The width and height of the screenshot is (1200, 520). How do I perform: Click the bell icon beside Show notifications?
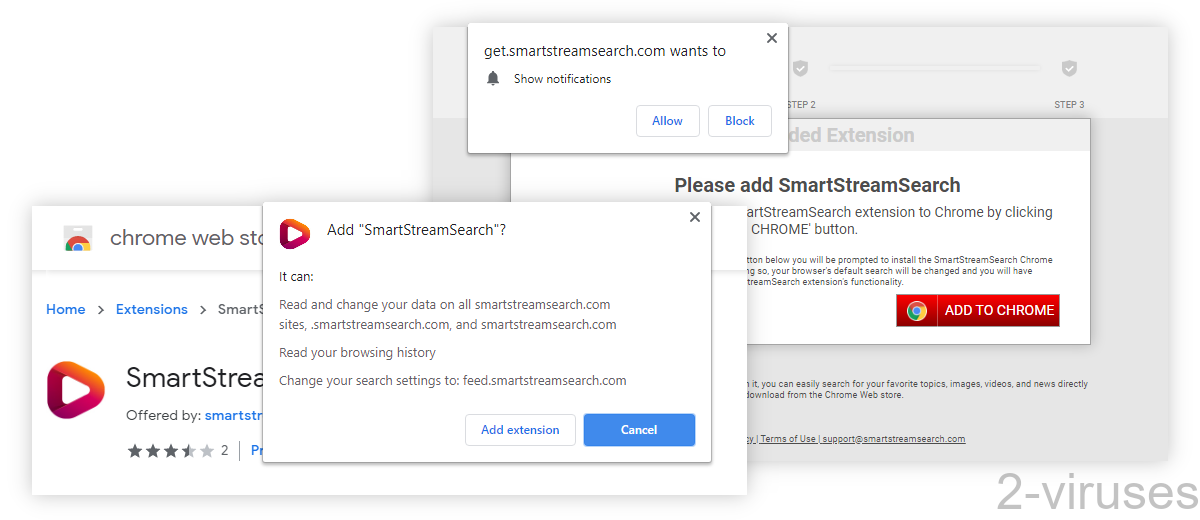[x=492, y=78]
